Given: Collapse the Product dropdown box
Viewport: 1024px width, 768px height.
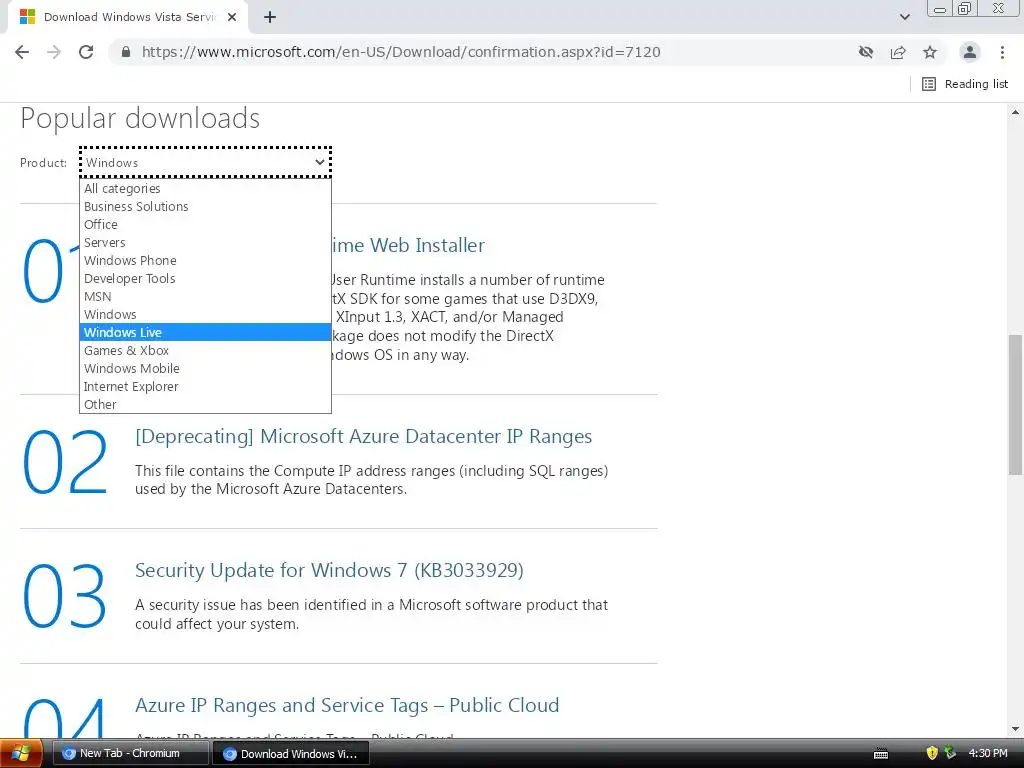Looking at the screenshot, I should 206,162.
